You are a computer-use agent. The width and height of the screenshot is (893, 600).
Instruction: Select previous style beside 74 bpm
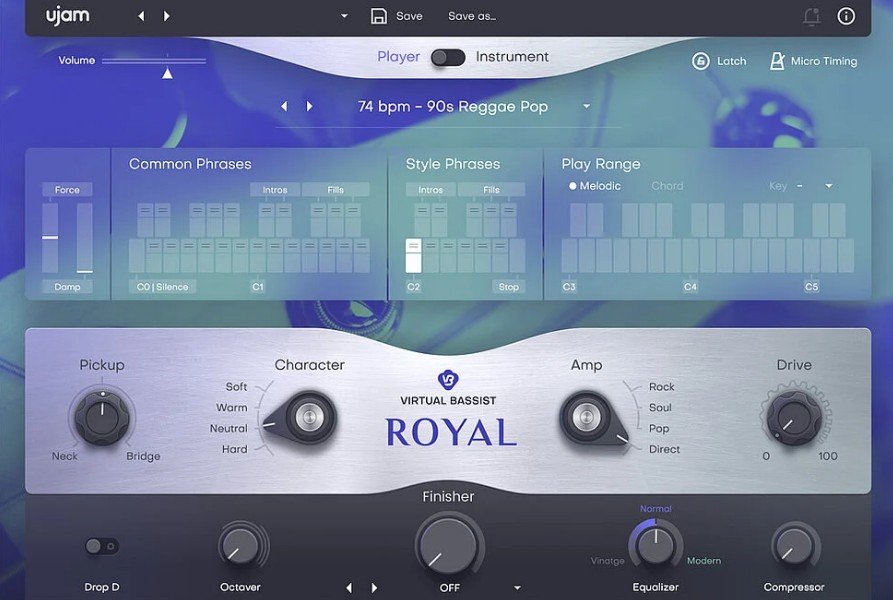284,106
